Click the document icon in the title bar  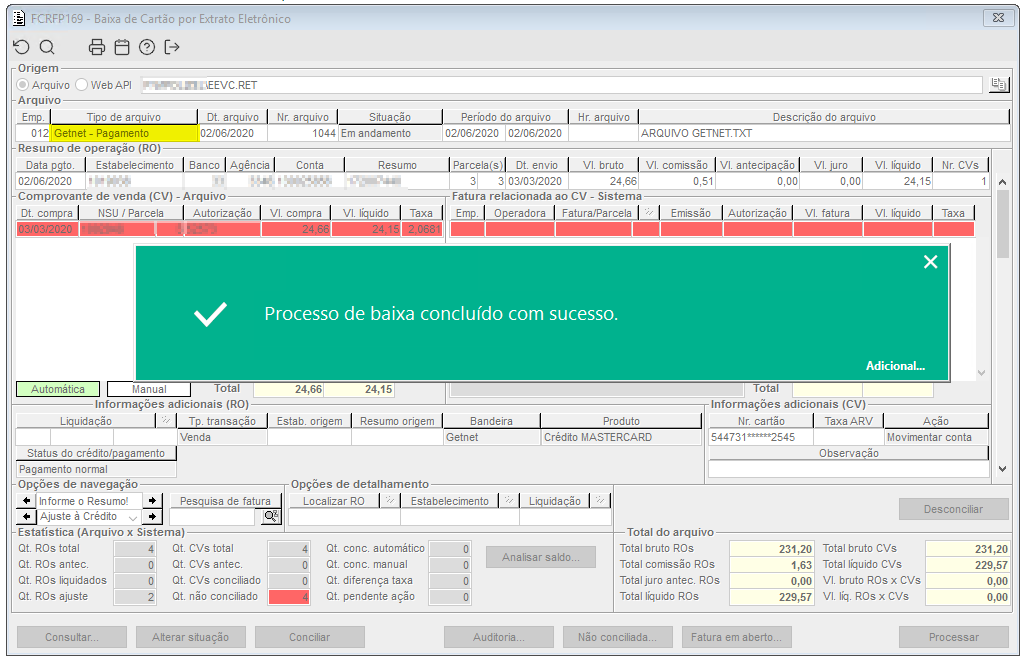20,18
